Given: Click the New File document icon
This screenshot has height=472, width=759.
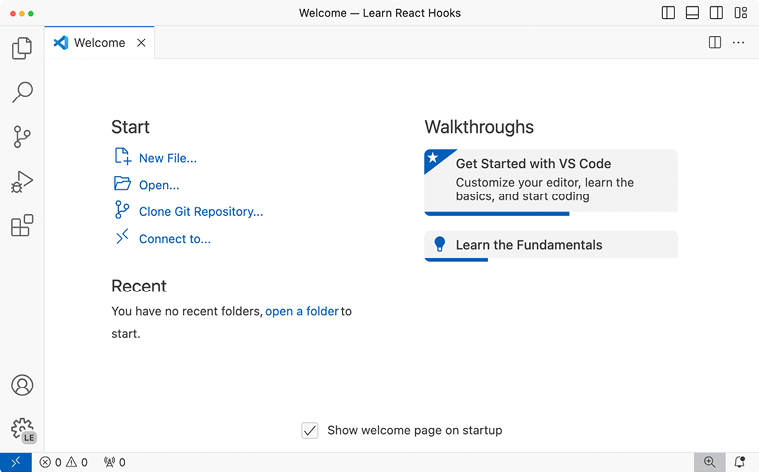Looking at the screenshot, I should pyautogui.click(x=122, y=156).
